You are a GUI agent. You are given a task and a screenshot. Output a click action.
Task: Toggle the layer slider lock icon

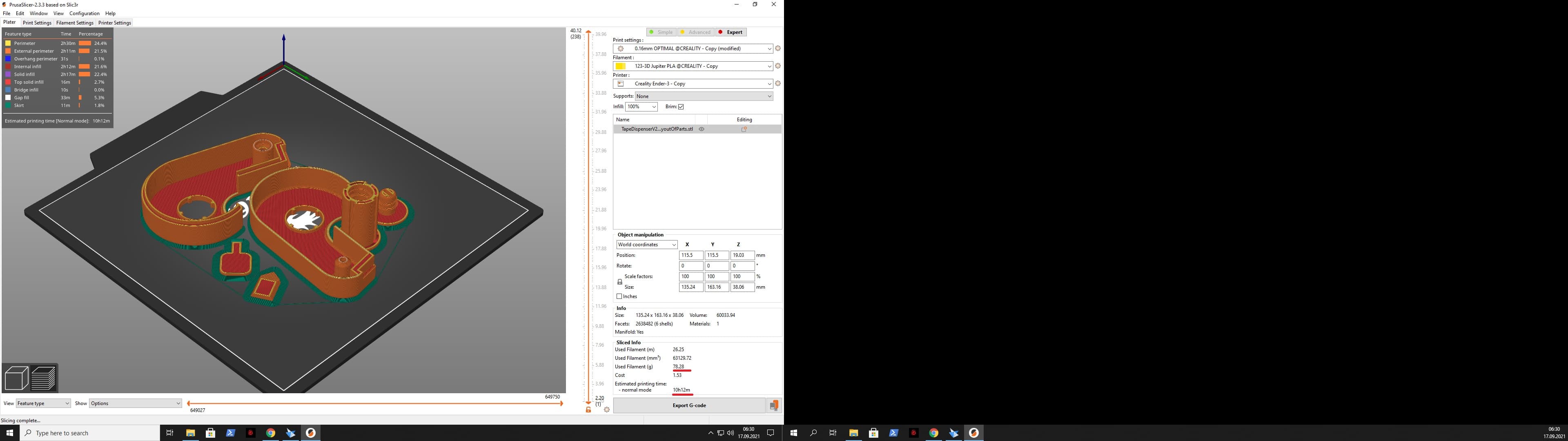[x=588, y=410]
